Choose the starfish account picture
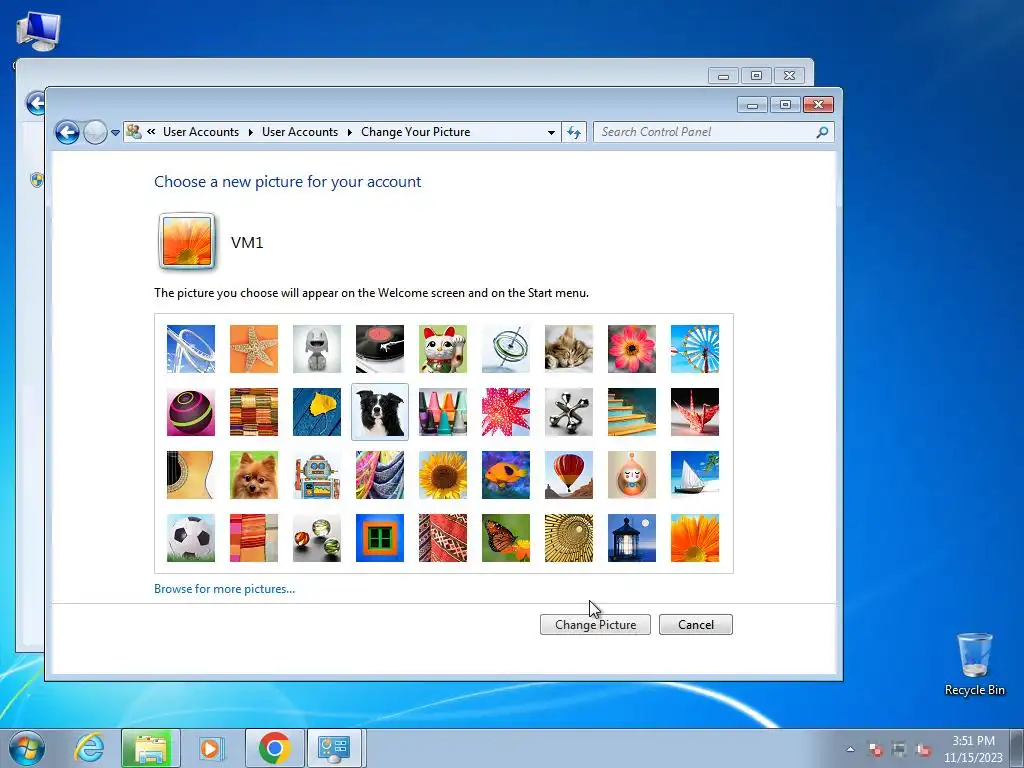This screenshot has height=768, width=1024. (254, 349)
